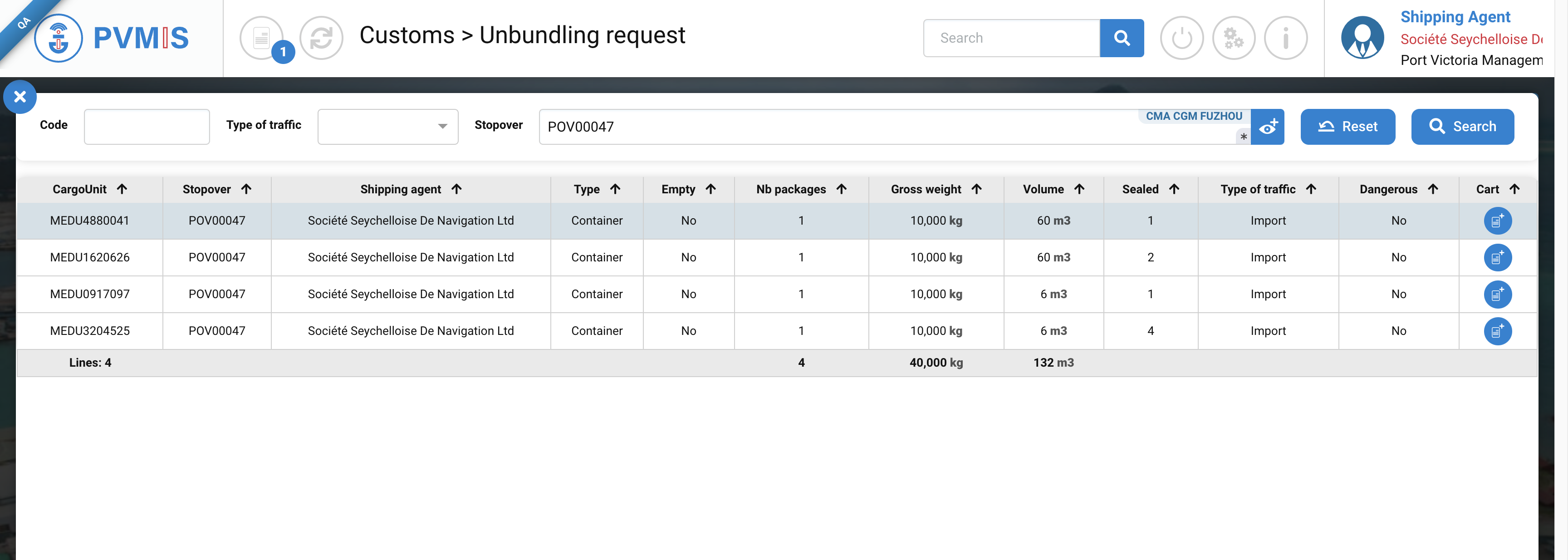Close the panel with the X button
The width and height of the screenshot is (1568, 560).
tap(20, 97)
